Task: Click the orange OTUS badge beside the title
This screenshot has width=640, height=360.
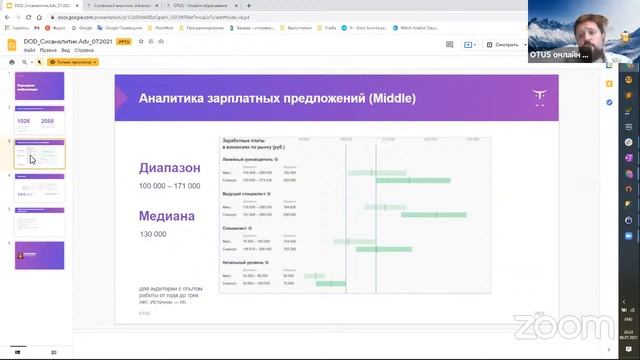Action: click(124, 42)
